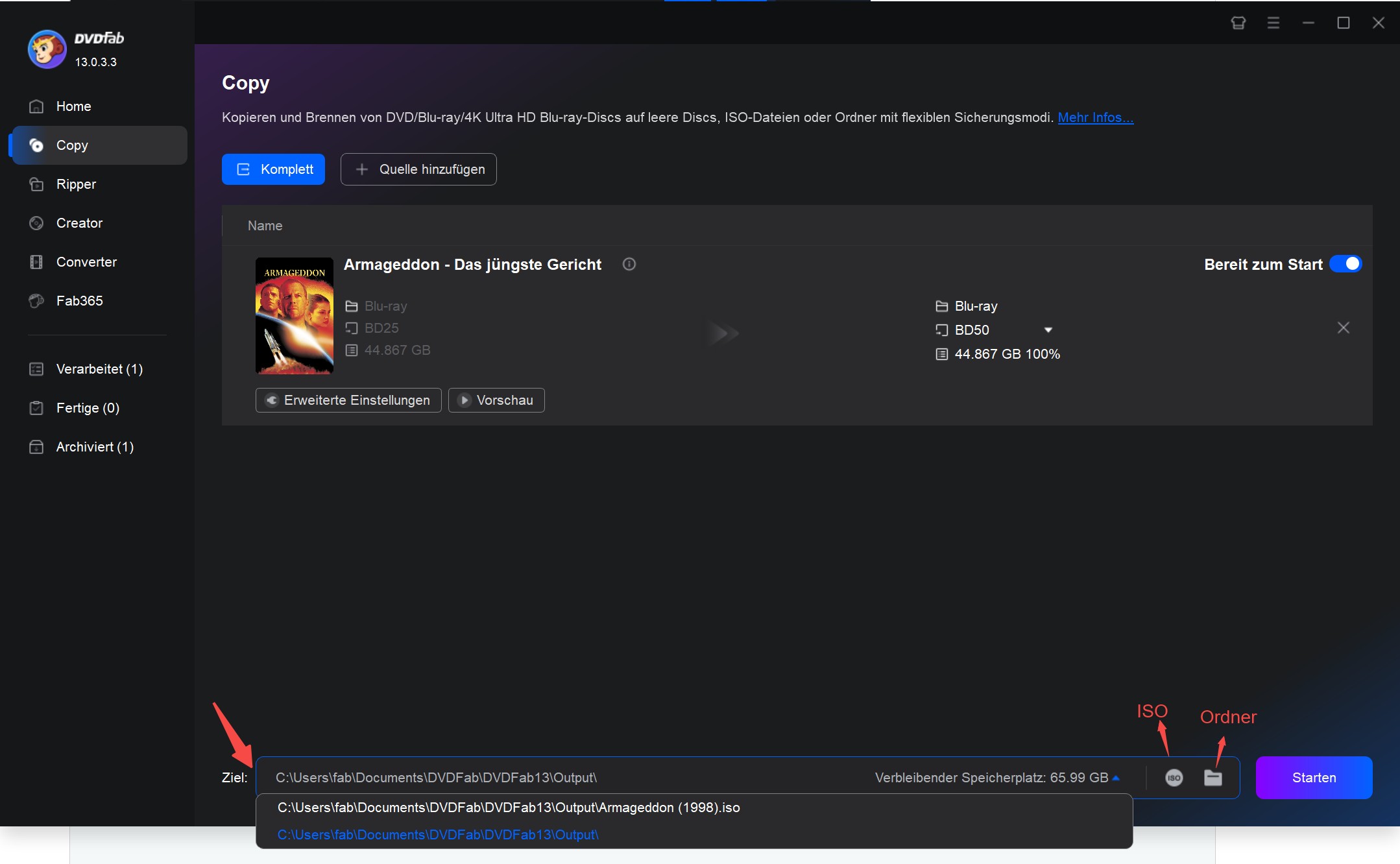Click the Verarbeitet list icon
This screenshot has width=1400, height=864.
tap(36, 369)
